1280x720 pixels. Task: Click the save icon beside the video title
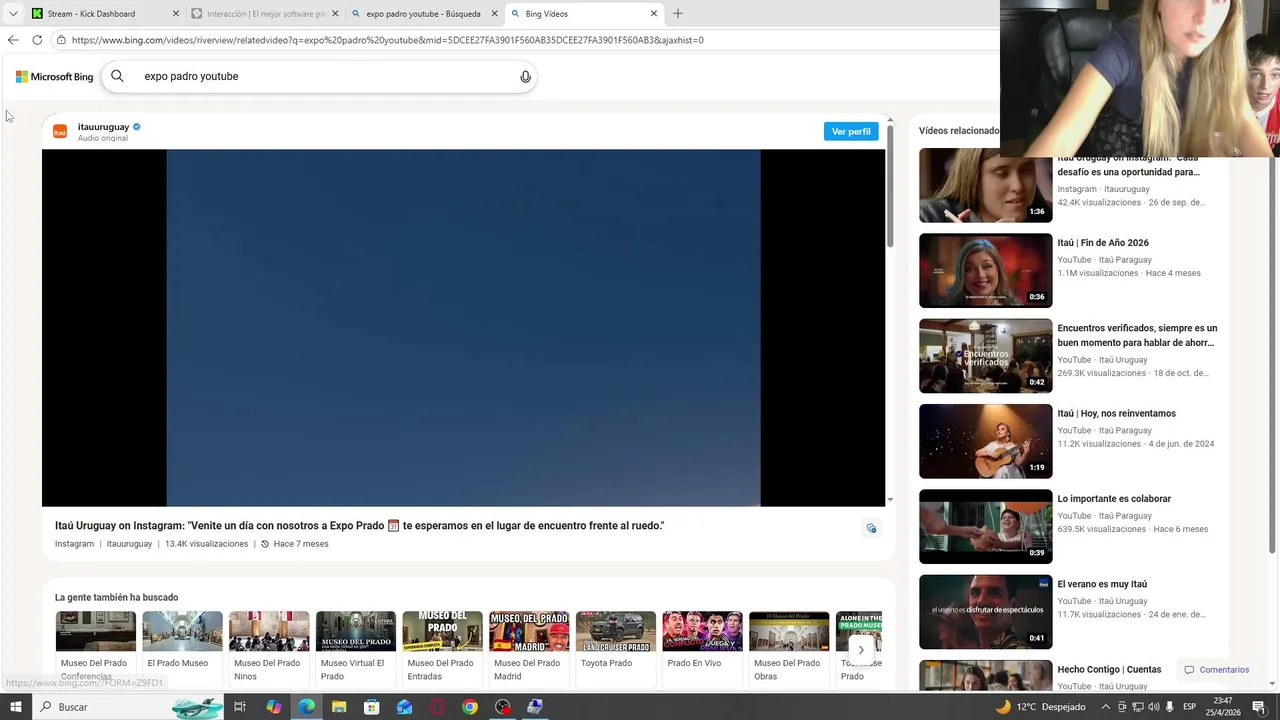tap(872, 528)
